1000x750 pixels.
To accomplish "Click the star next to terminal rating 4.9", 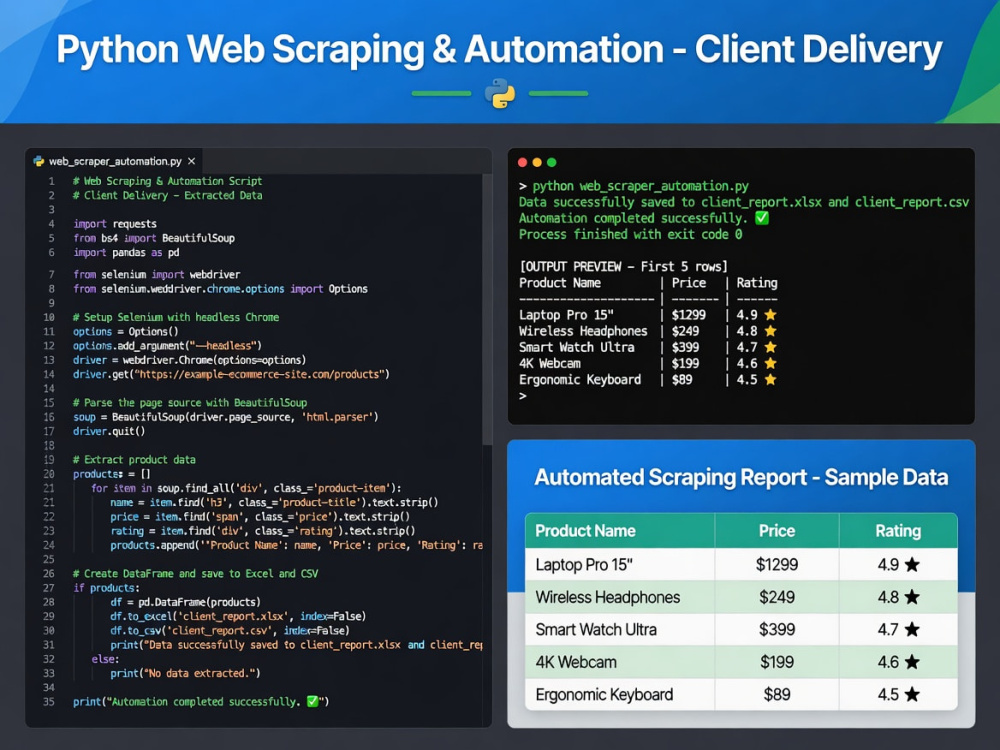I will click(x=770, y=314).
